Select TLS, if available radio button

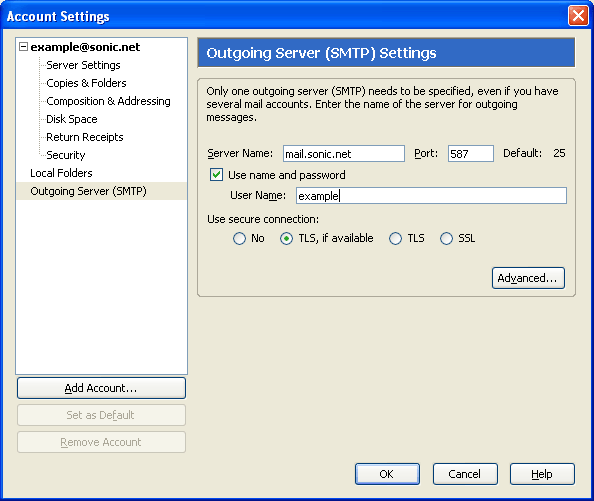point(286,239)
